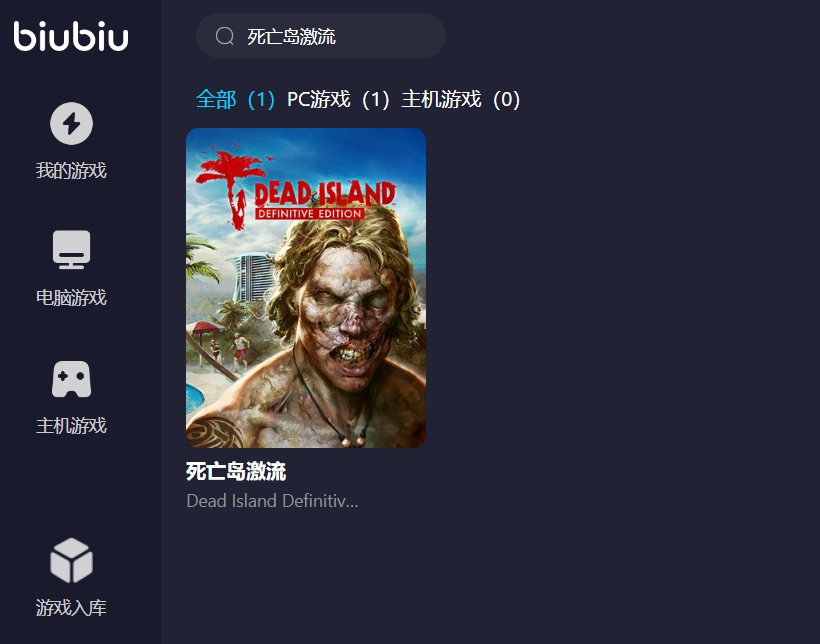The width and height of the screenshot is (820, 644).
Task: Switch to the 全部 (1) tab
Action: [x=235, y=99]
